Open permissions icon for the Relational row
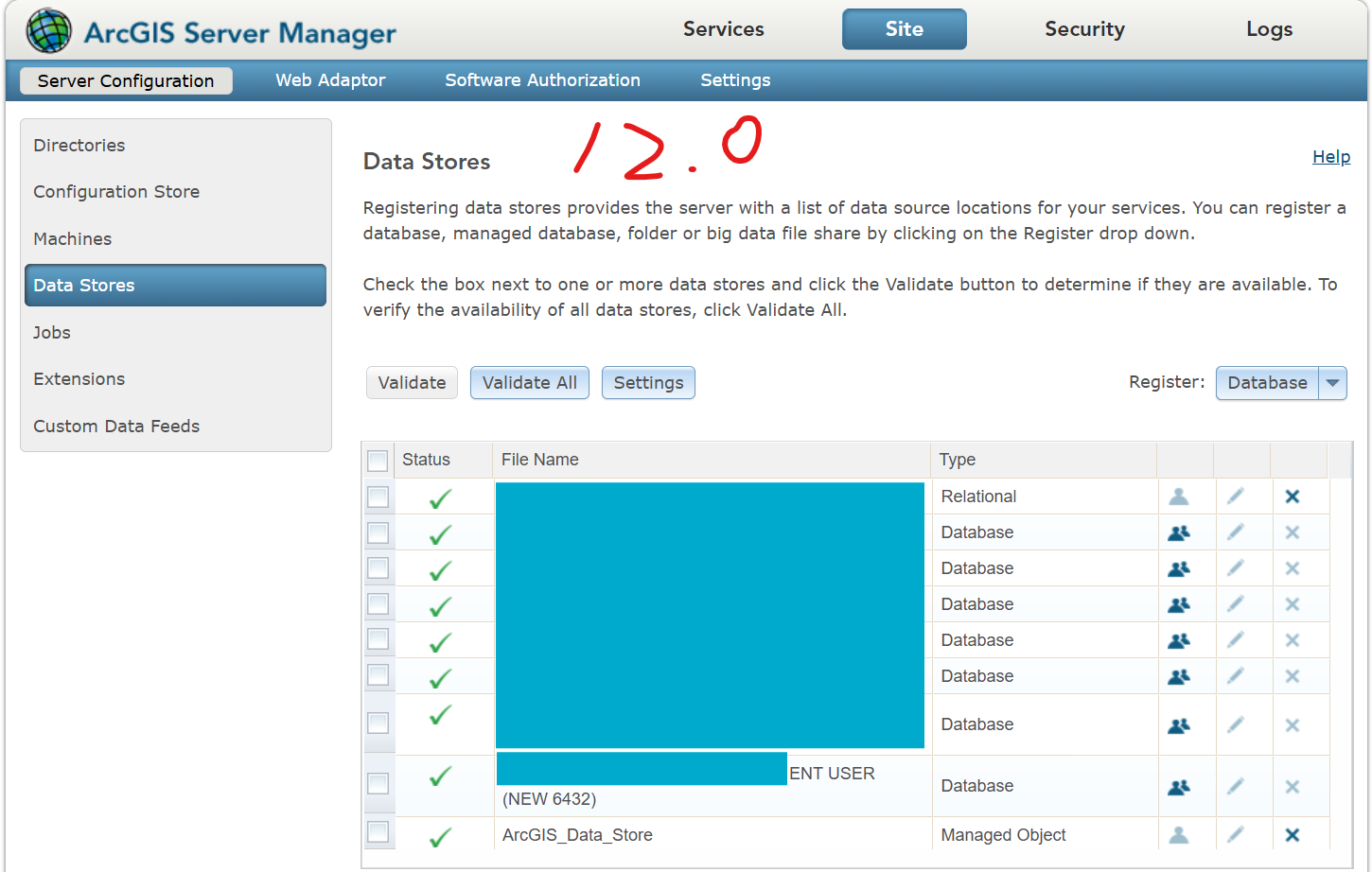1372x872 pixels. 1179,497
